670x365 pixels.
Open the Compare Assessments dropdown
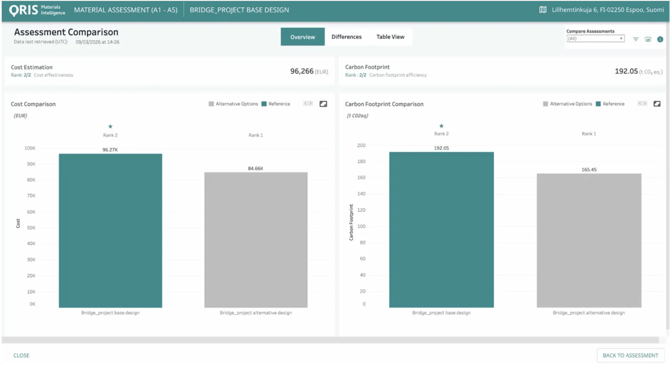[x=595, y=38]
